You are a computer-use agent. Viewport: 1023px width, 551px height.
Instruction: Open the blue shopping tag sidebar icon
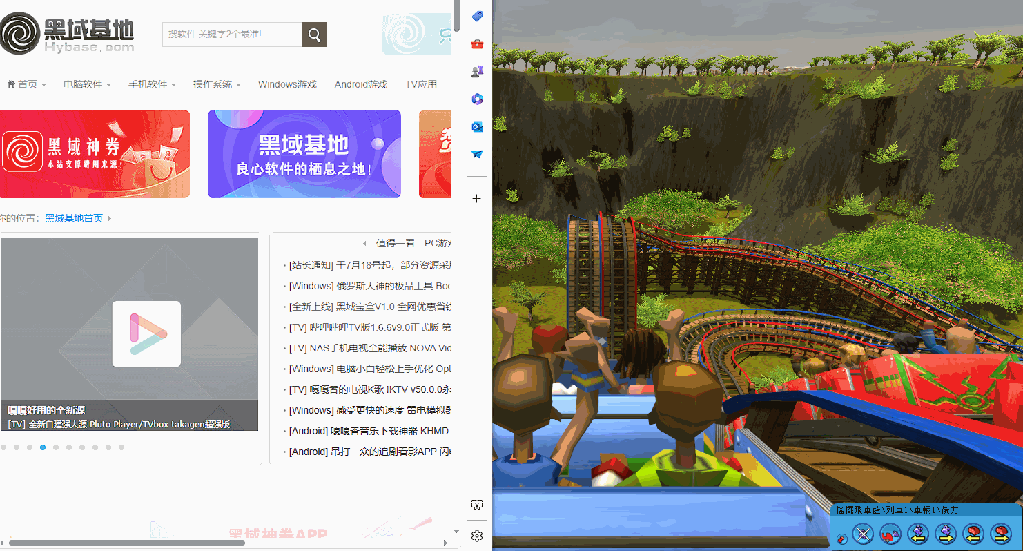pyautogui.click(x=477, y=16)
